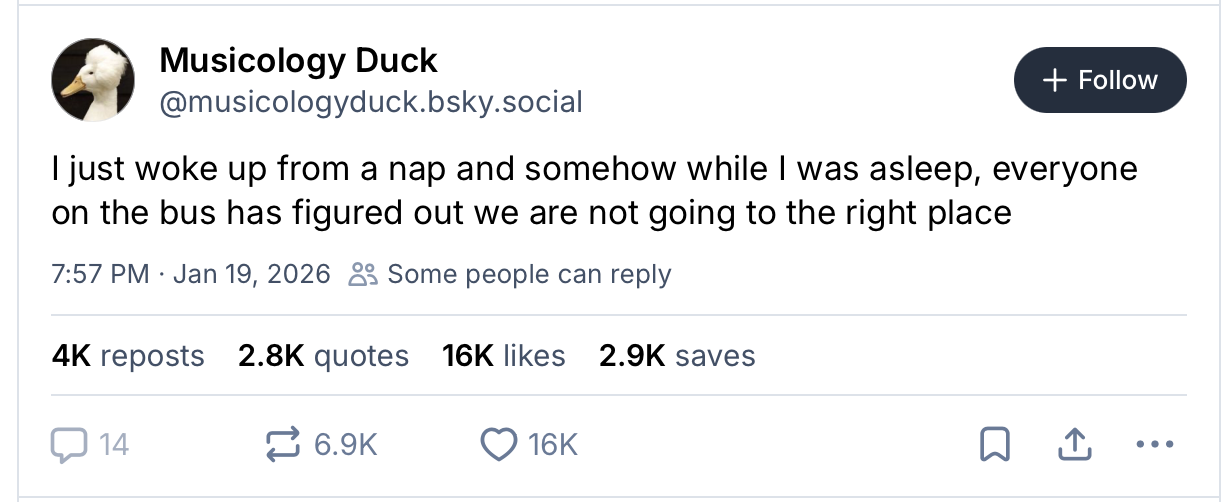View the 4K reposts list
1226x502 pixels.
[127, 356]
